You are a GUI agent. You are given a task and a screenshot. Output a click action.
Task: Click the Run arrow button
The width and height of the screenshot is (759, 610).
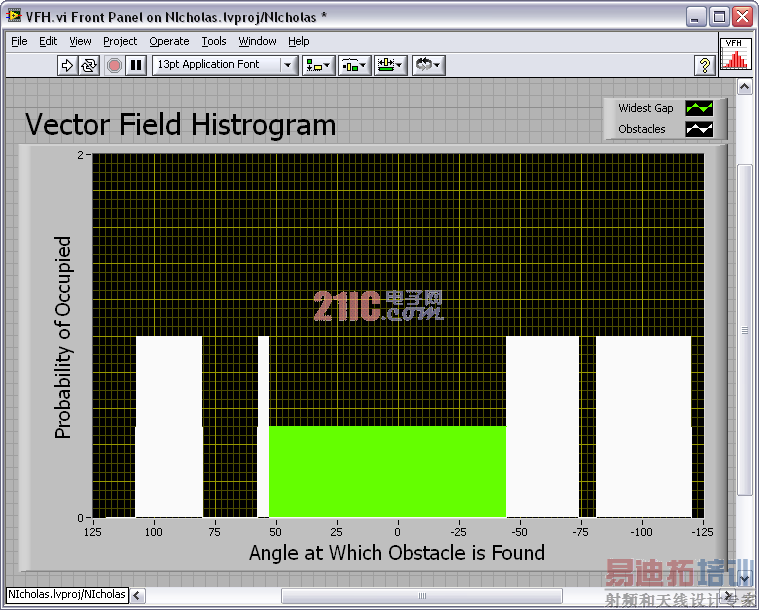pyautogui.click(x=67, y=65)
